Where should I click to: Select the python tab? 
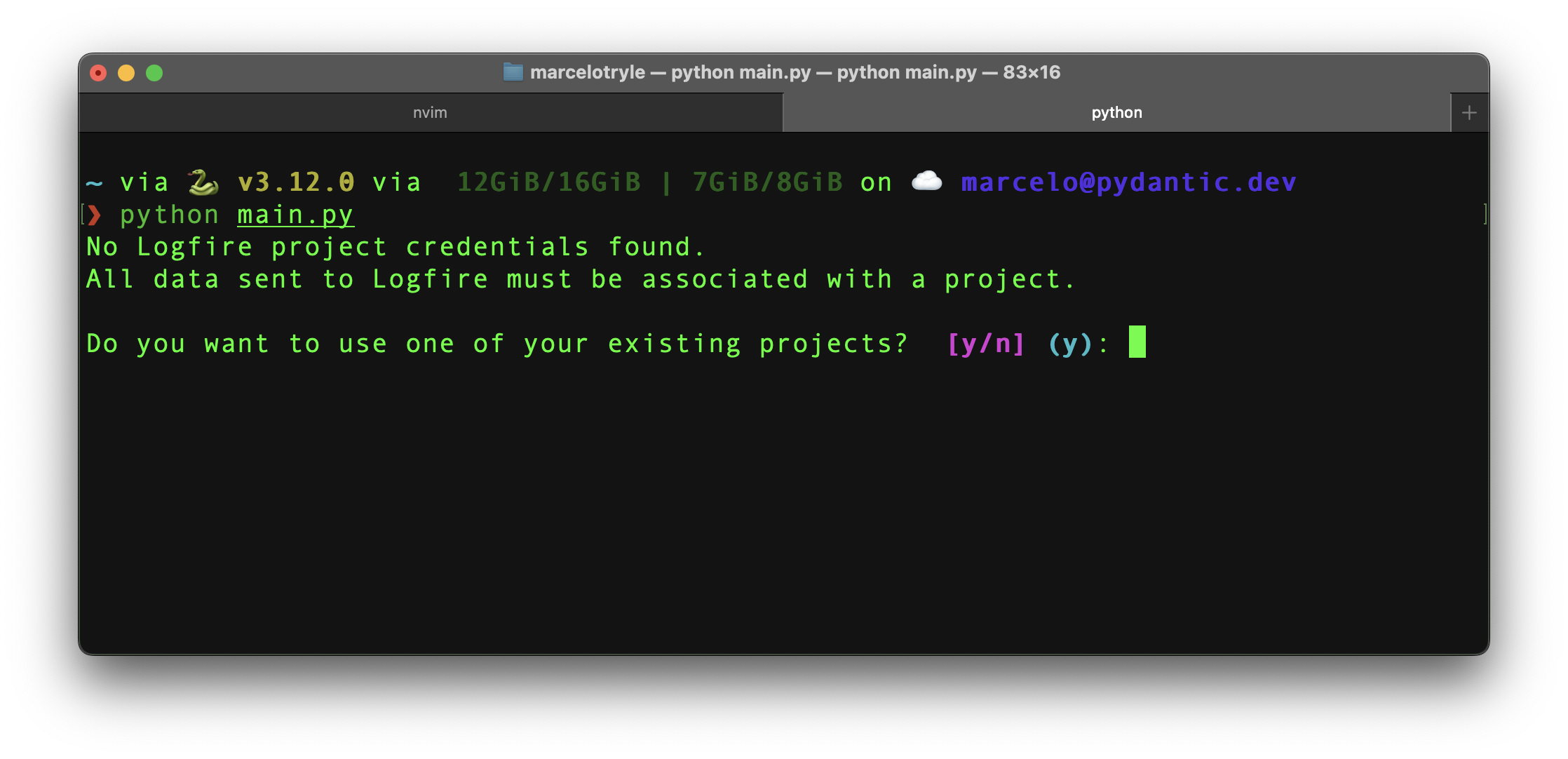tap(1116, 112)
